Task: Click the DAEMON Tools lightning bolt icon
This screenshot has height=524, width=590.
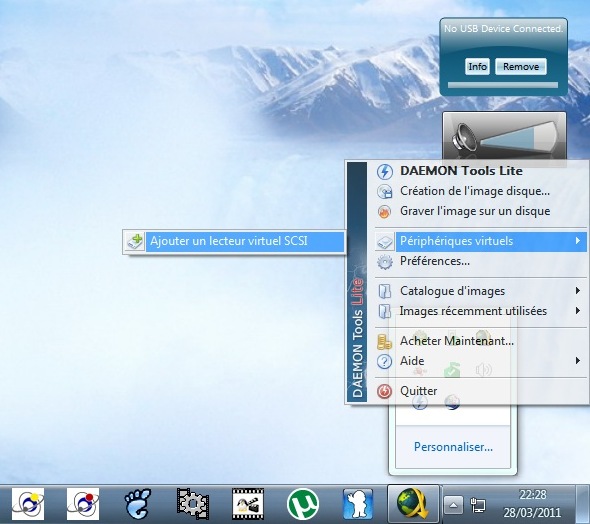Action: click(385, 171)
